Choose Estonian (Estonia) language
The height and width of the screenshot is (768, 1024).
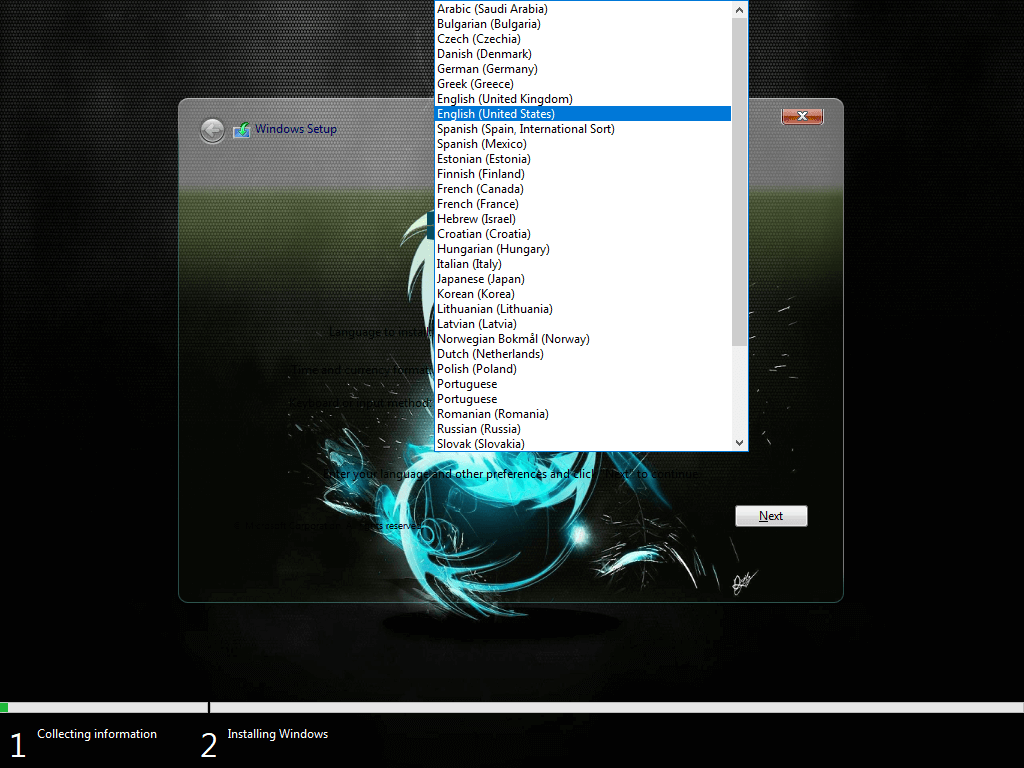pos(583,159)
